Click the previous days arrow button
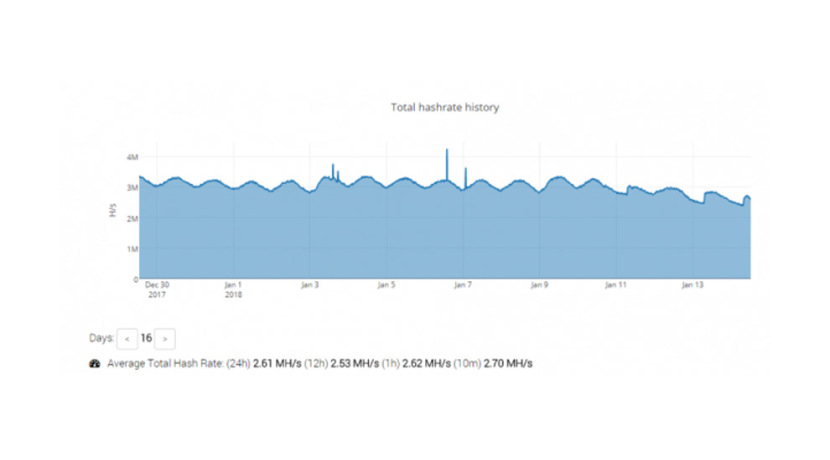Image resolution: width=830 pixels, height=460 pixels. click(127, 339)
